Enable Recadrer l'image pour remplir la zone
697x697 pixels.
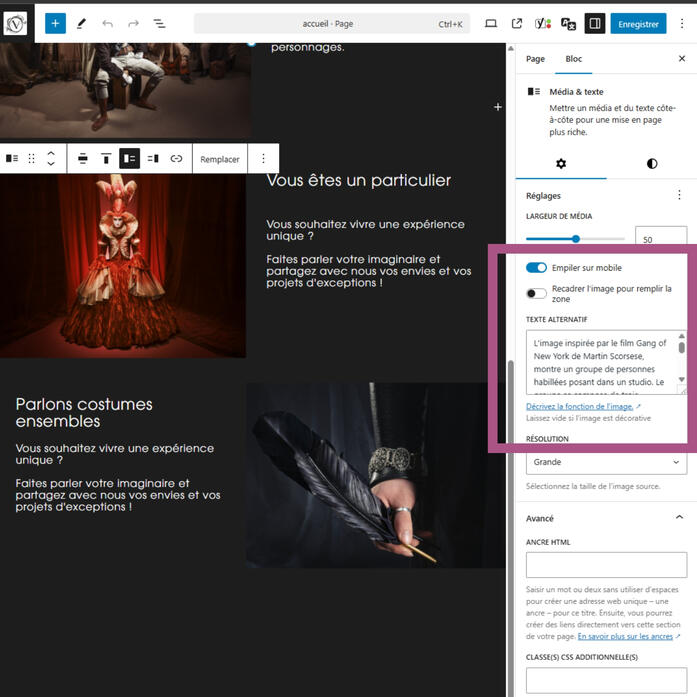[537, 293]
